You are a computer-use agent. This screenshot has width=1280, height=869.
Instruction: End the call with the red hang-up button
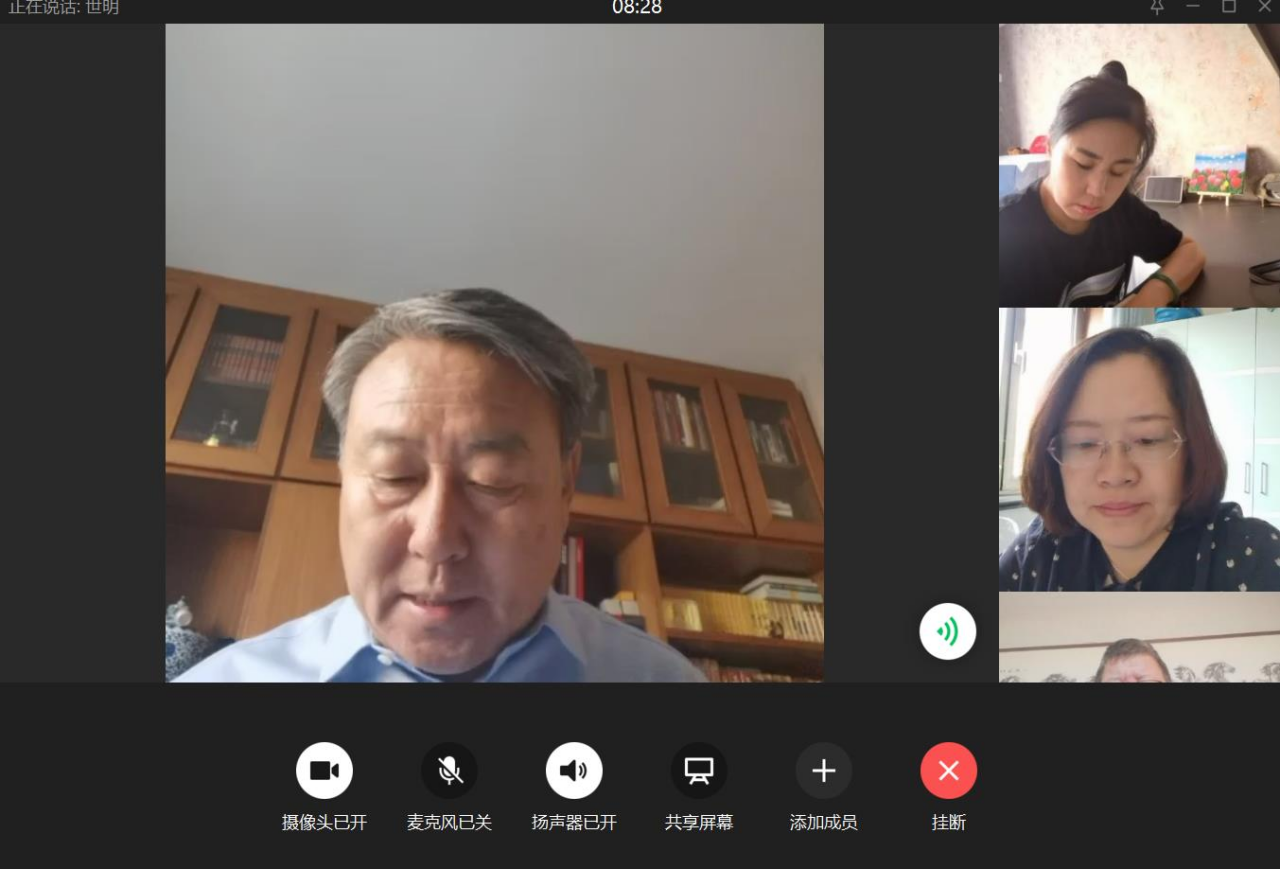[x=948, y=770]
